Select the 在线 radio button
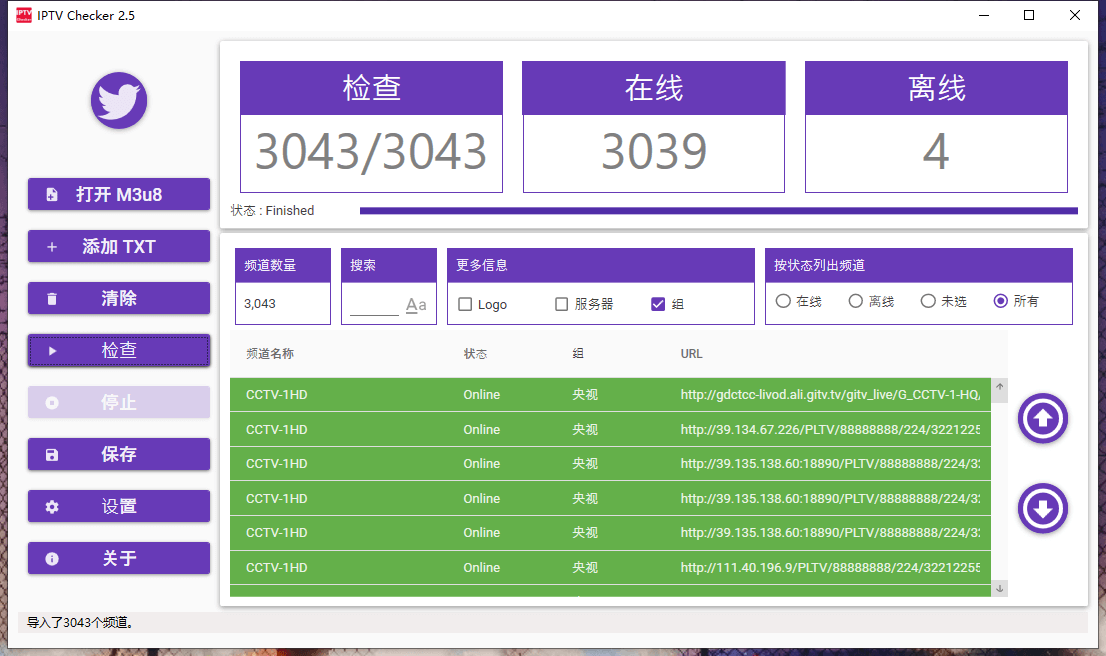Image resolution: width=1106 pixels, height=656 pixels. coord(783,301)
